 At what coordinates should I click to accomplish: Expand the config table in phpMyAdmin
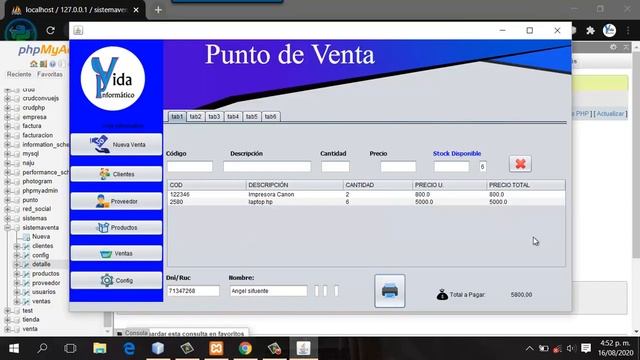(17, 256)
